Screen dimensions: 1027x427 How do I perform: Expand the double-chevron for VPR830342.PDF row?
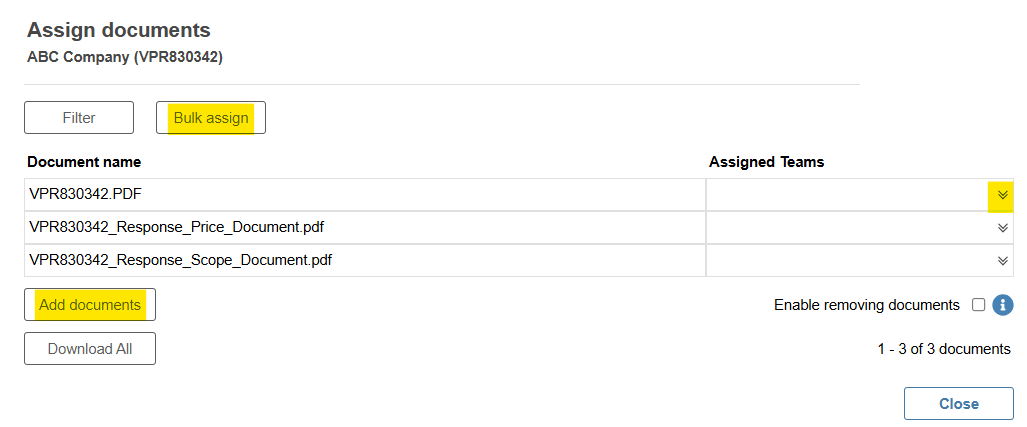[1002, 195]
